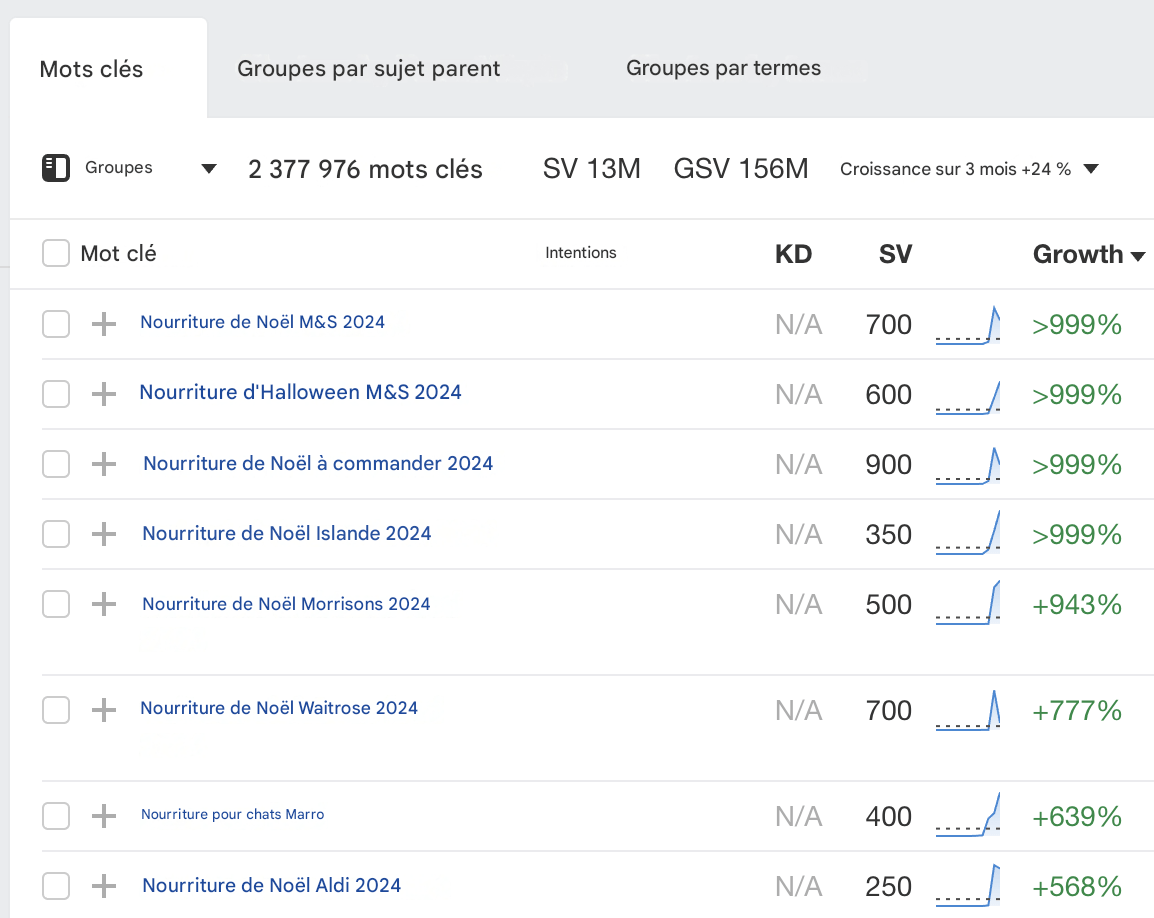Screen dimensions: 1154x918
Task: Click the SV value 350
Action: pyautogui.click(x=888, y=534)
